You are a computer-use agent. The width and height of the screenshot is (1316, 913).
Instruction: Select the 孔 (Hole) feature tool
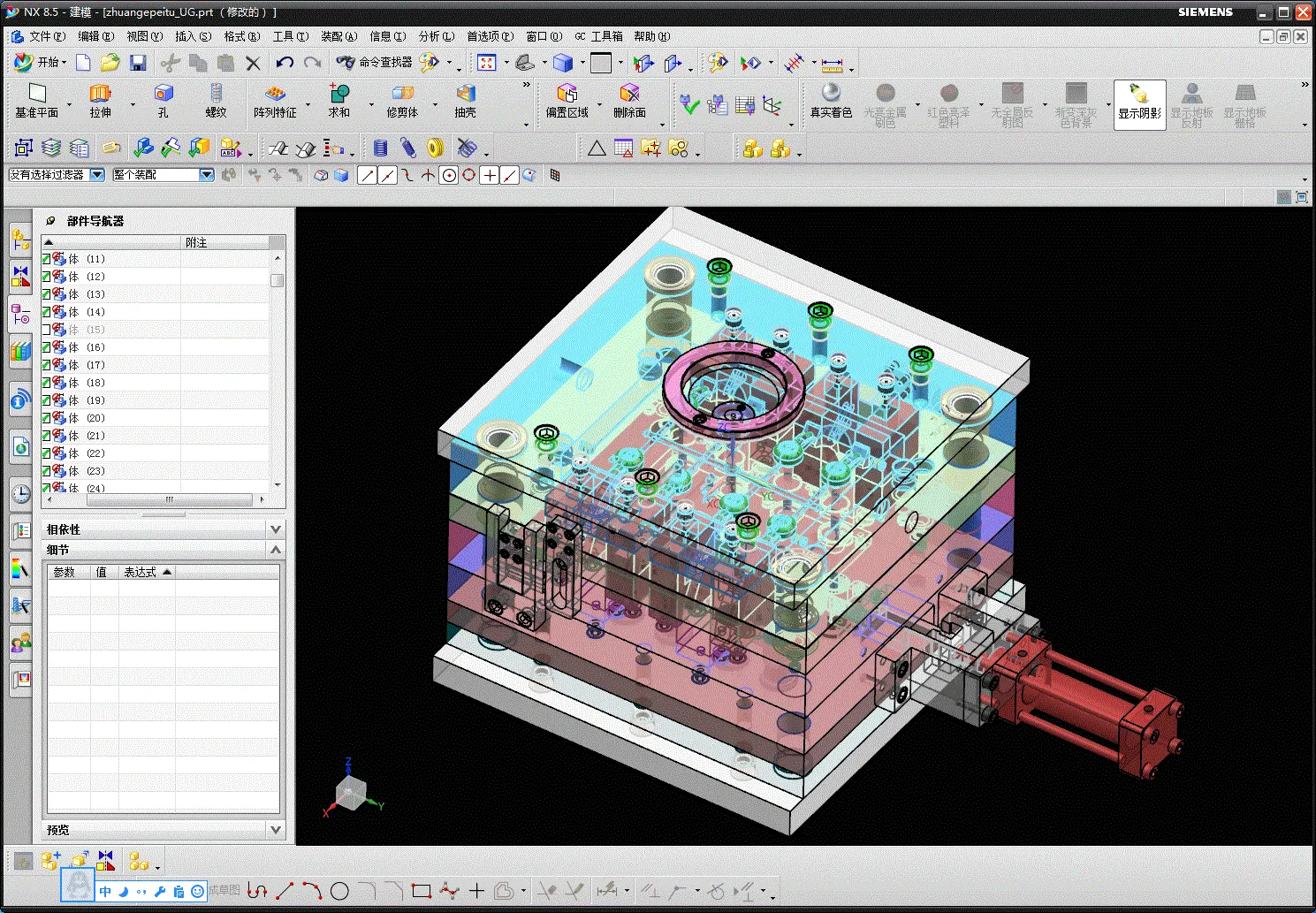[163, 94]
